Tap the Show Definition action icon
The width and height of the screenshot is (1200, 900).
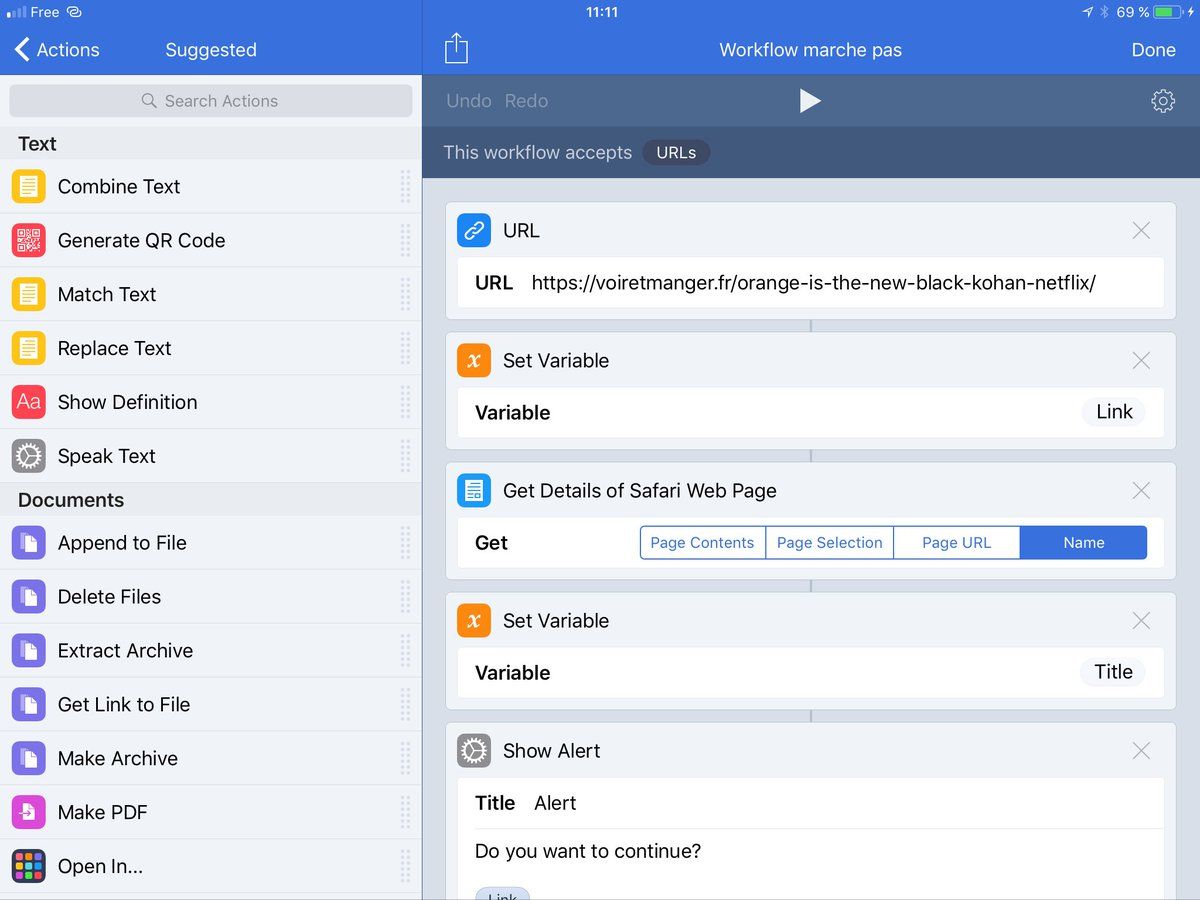click(x=29, y=402)
